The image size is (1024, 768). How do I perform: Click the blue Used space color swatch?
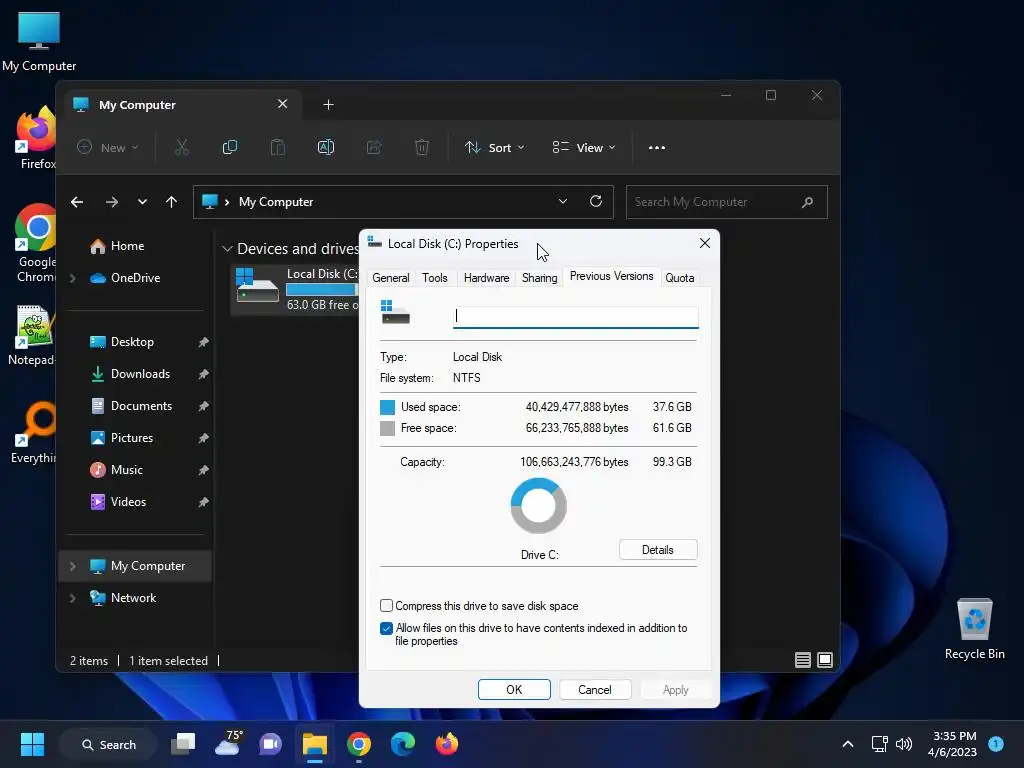tap(387, 408)
